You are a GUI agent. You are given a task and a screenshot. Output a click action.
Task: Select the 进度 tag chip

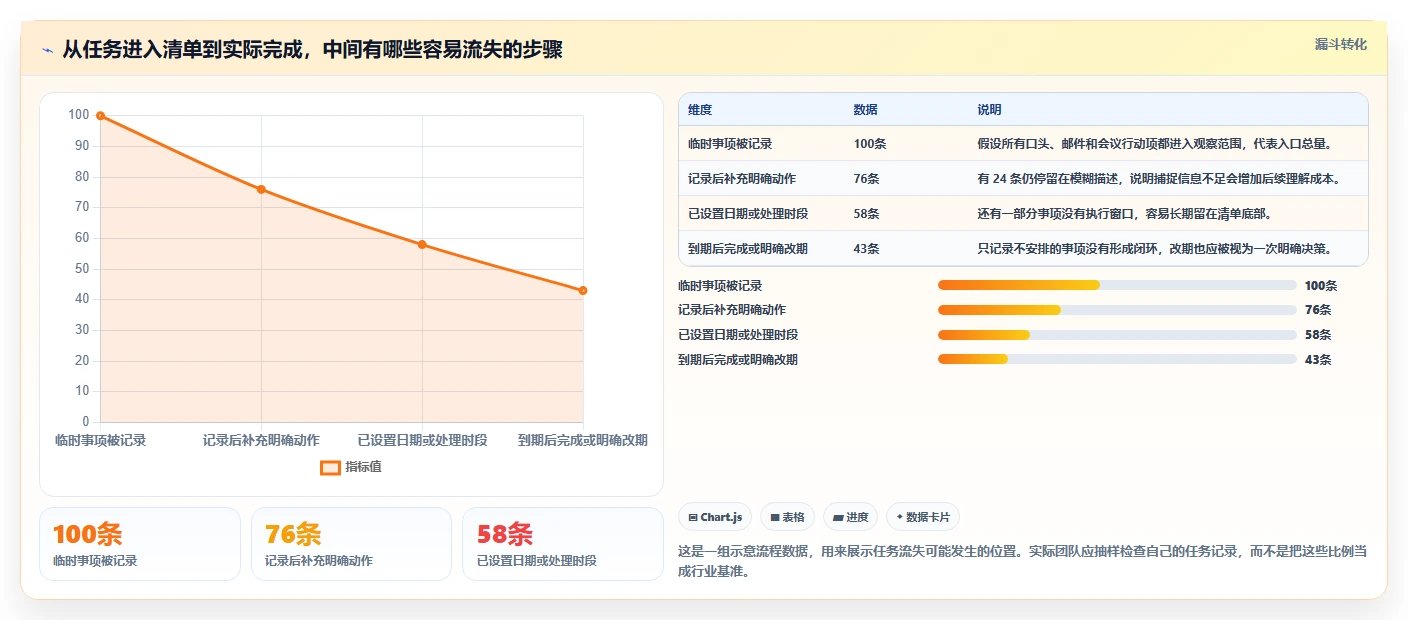pyautogui.click(x=851, y=517)
